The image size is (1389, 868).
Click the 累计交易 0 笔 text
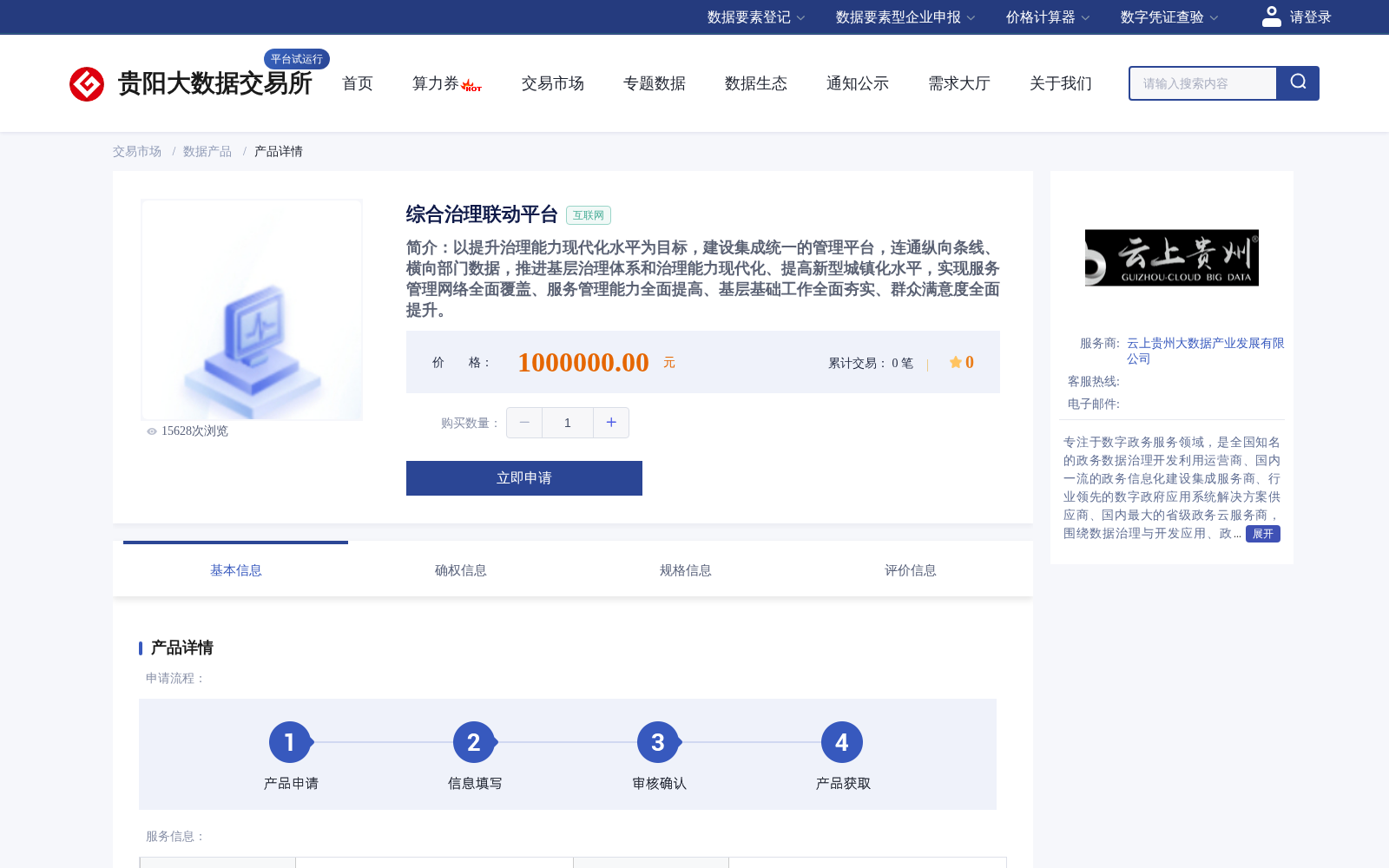coord(871,363)
